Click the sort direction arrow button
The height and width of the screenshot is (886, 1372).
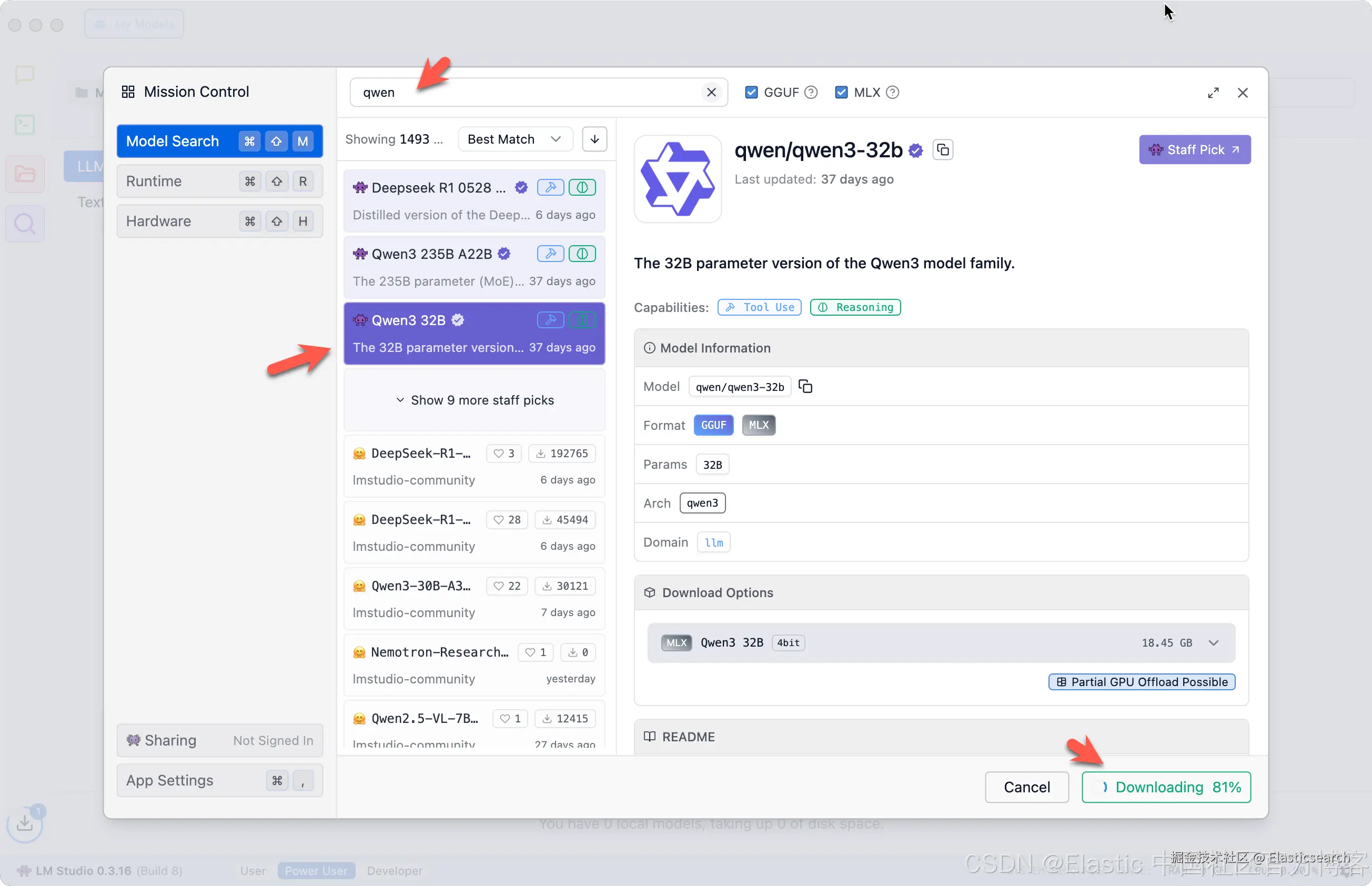click(594, 139)
